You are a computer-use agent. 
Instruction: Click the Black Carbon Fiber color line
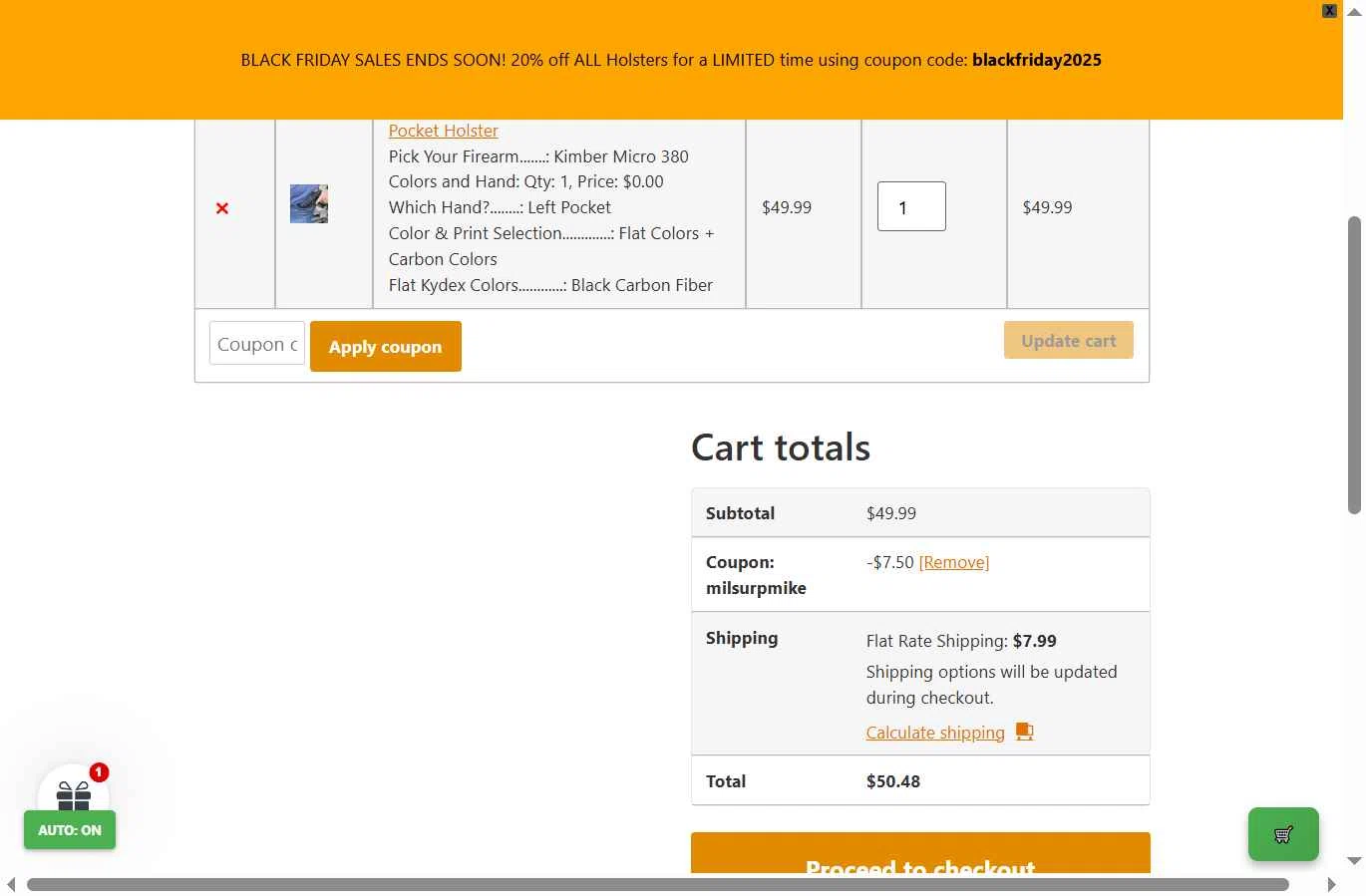550,285
